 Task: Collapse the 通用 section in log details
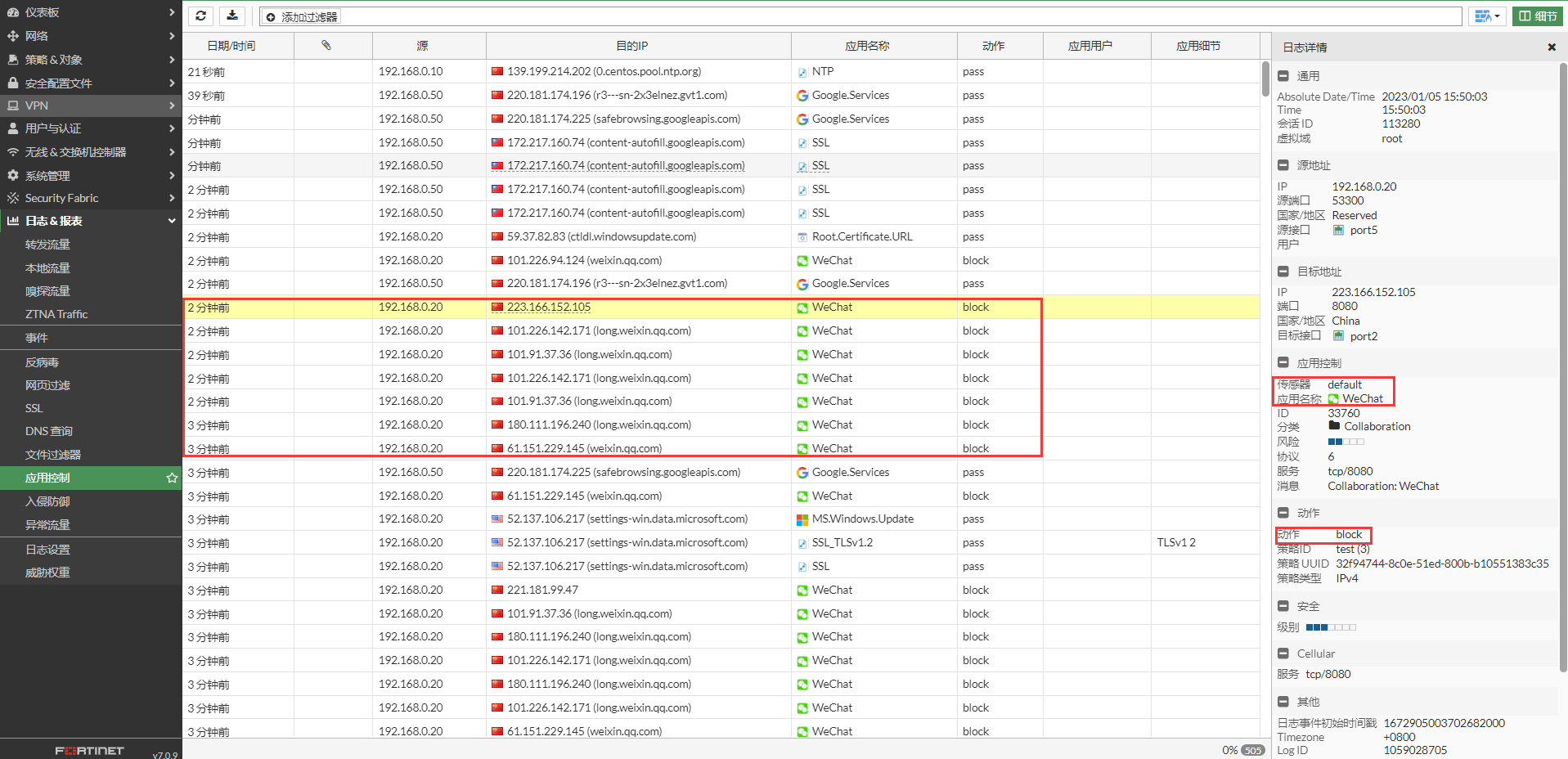coord(1283,76)
